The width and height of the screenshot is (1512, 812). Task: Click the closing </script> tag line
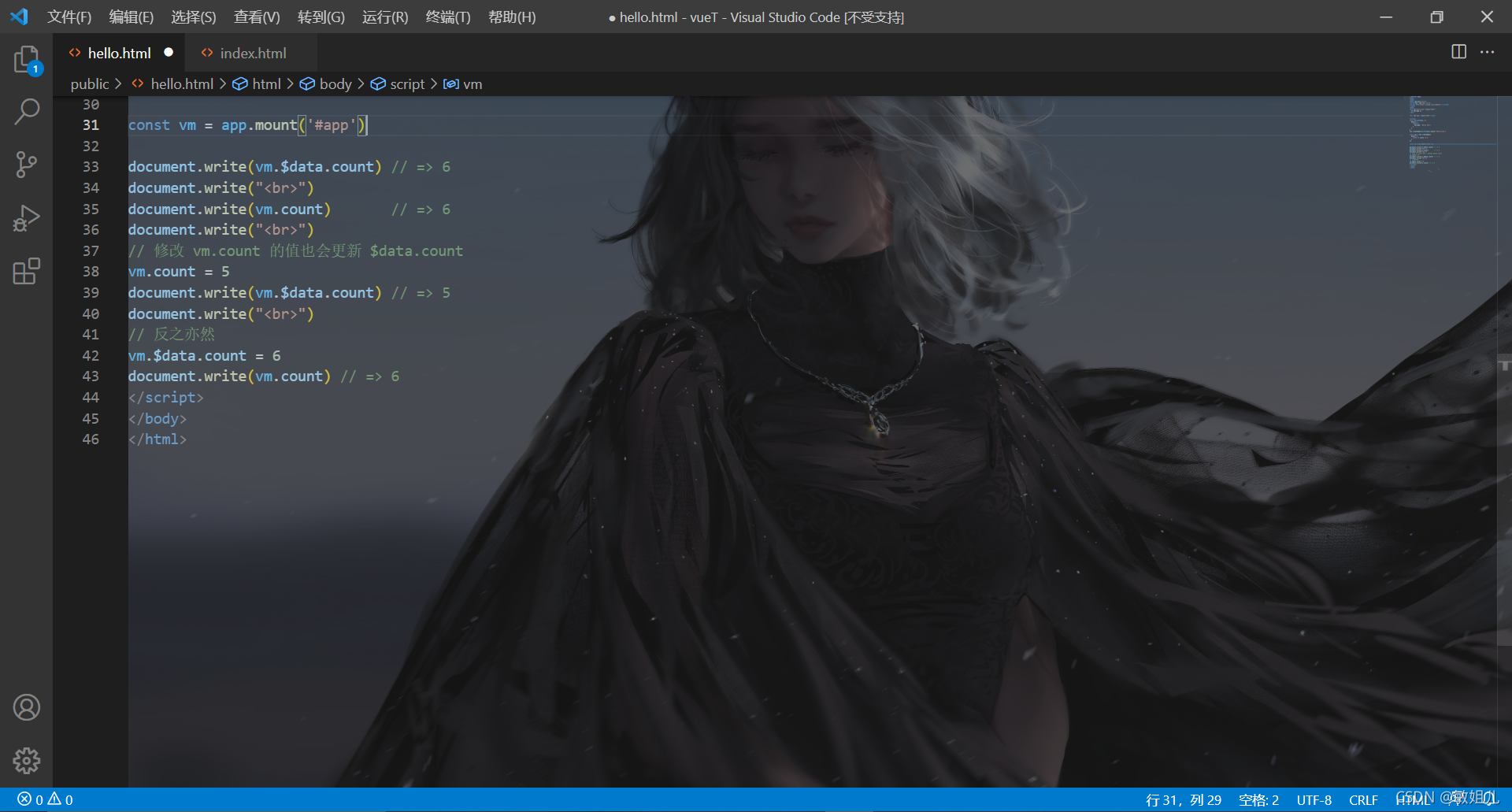click(x=165, y=397)
